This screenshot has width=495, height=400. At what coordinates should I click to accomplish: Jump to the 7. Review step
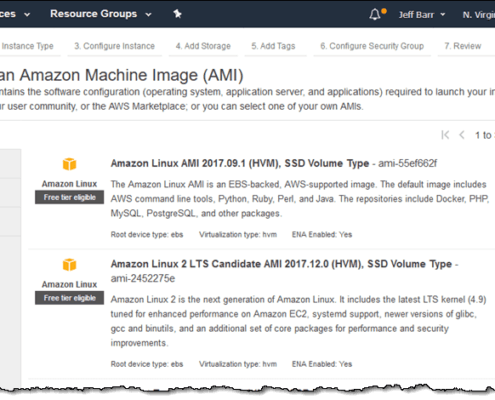click(463, 46)
